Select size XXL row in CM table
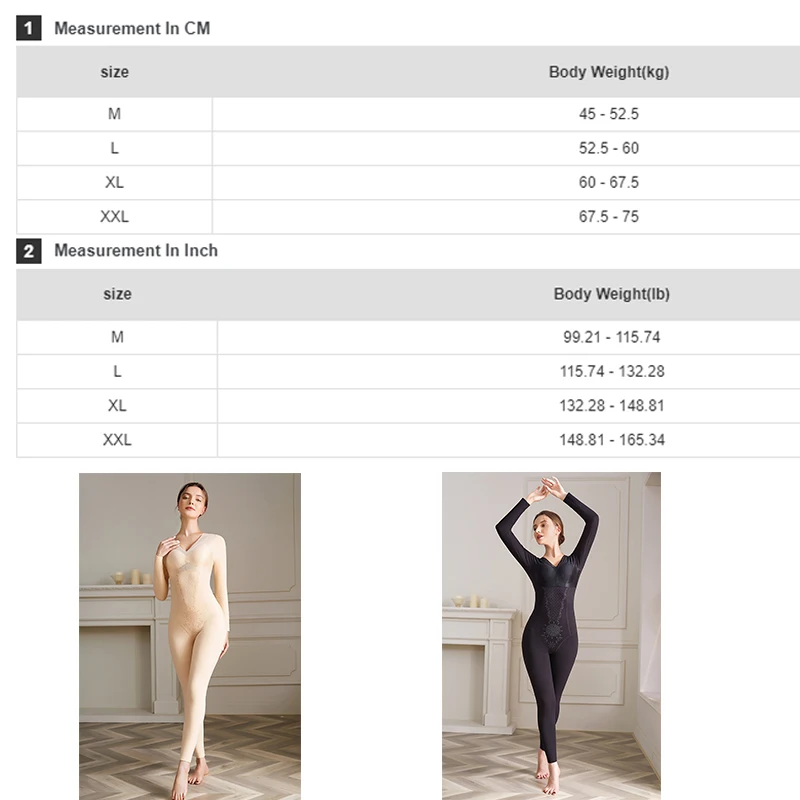 tap(408, 217)
